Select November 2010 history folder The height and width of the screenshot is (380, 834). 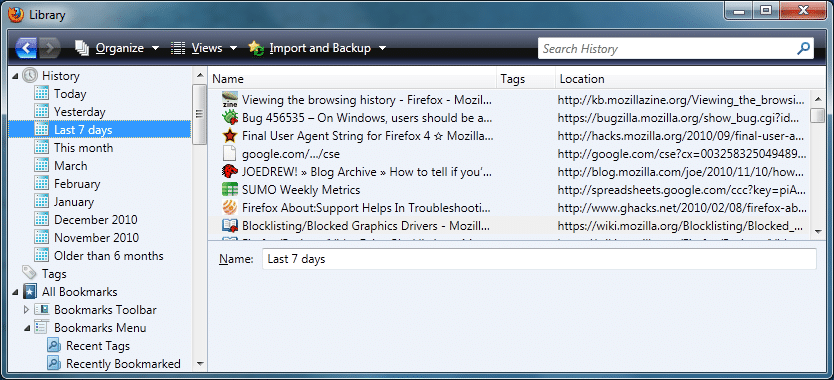click(x=96, y=238)
